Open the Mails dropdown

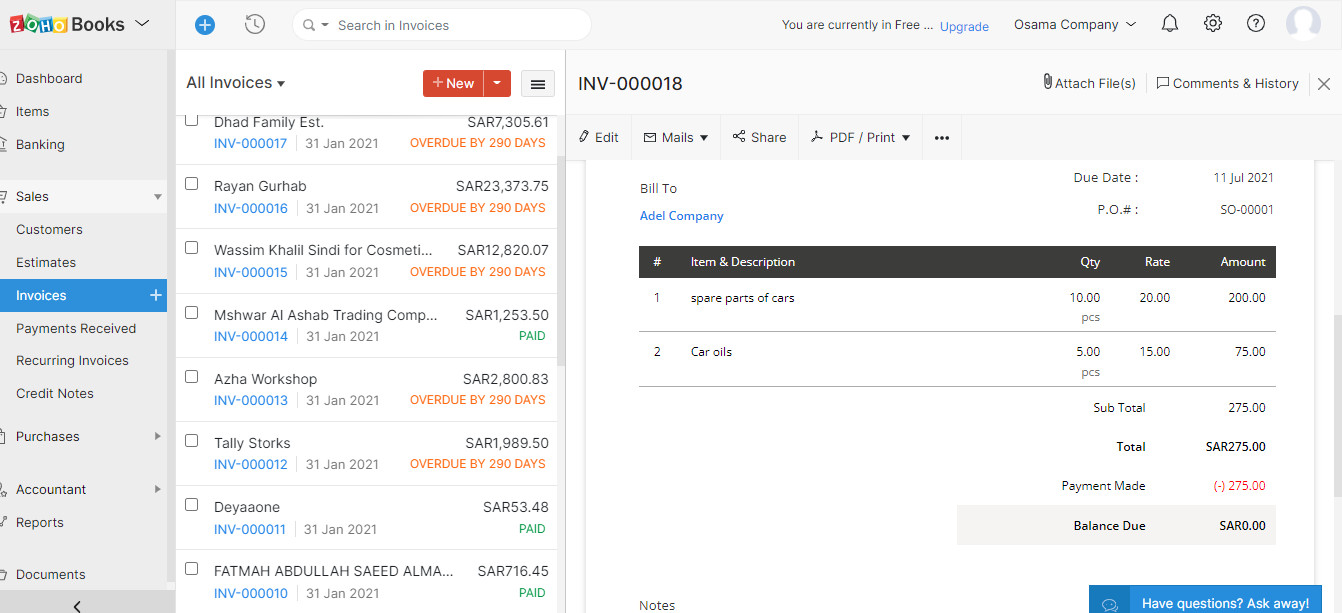tap(676, 138)
